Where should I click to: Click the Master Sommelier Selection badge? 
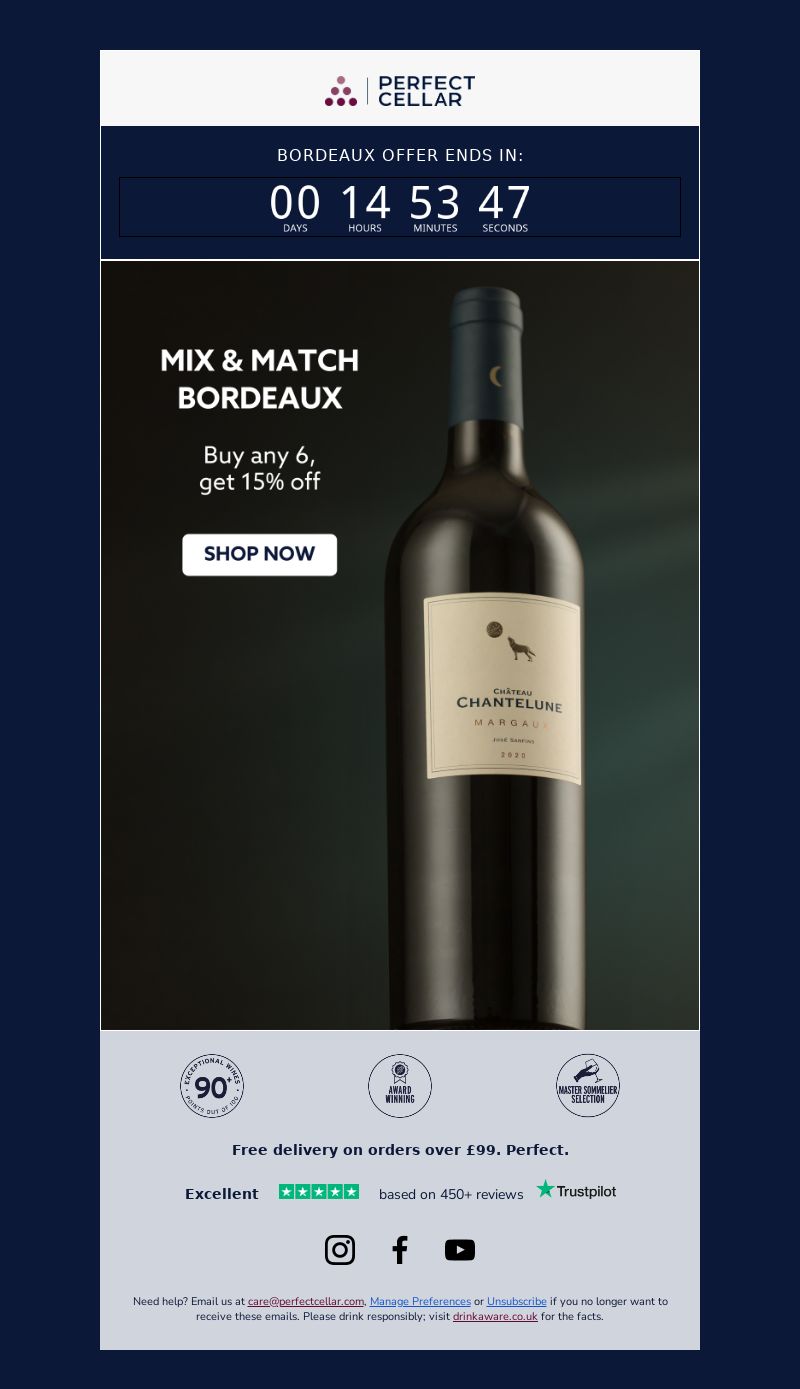(x=588, y=1086)
